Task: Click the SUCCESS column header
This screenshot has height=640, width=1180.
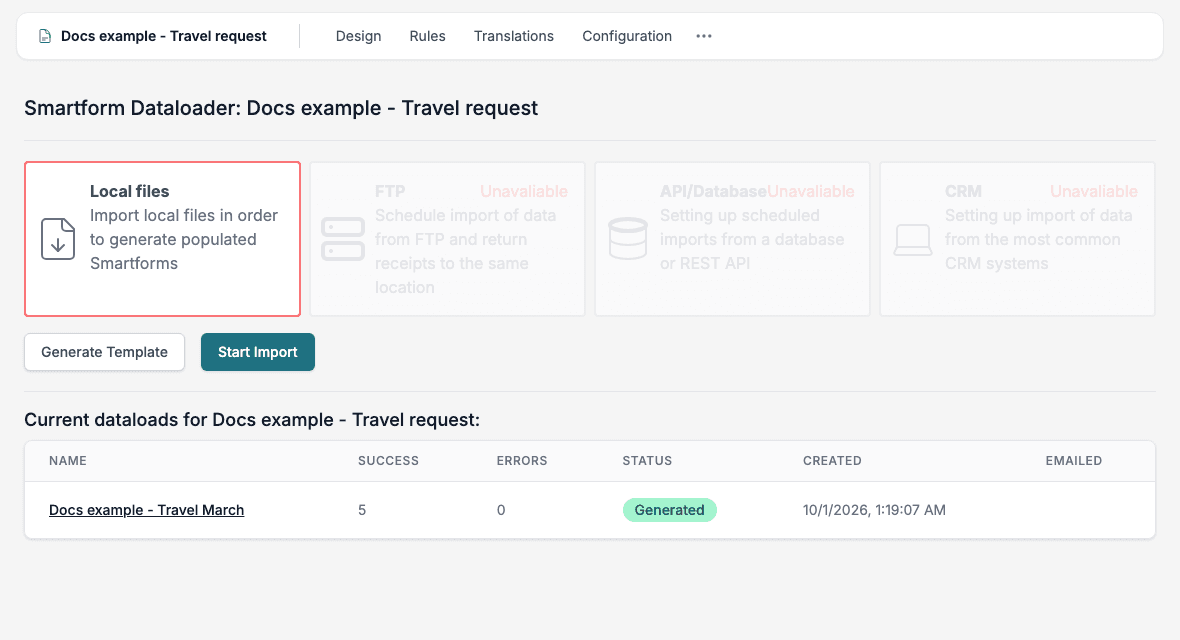Action: click(x=388, y=461)
